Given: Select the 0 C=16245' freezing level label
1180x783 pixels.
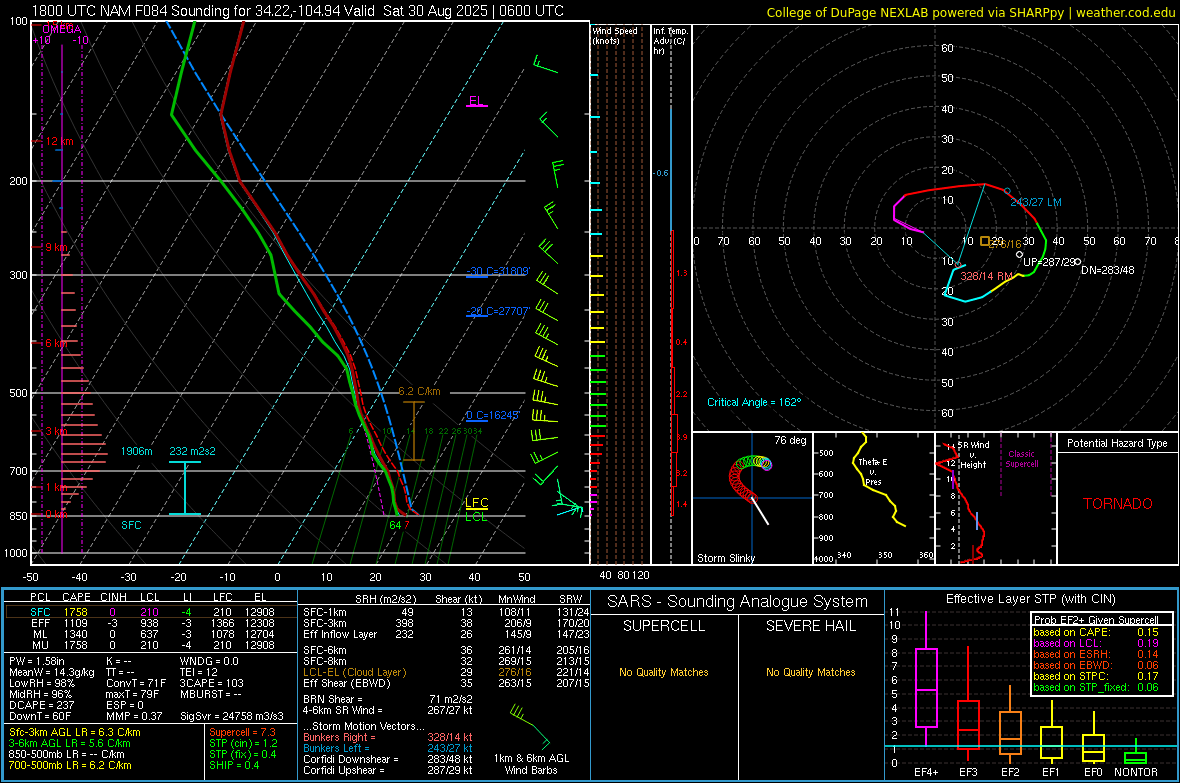Looking at the screenshot, I should (x=492, y=415).
